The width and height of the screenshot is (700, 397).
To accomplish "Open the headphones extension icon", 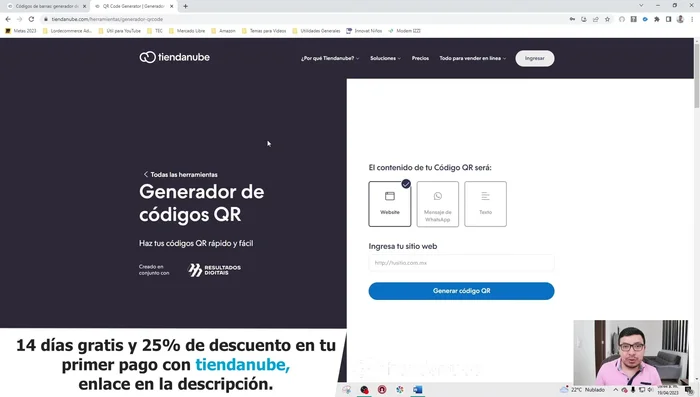I will pos(622,19).
